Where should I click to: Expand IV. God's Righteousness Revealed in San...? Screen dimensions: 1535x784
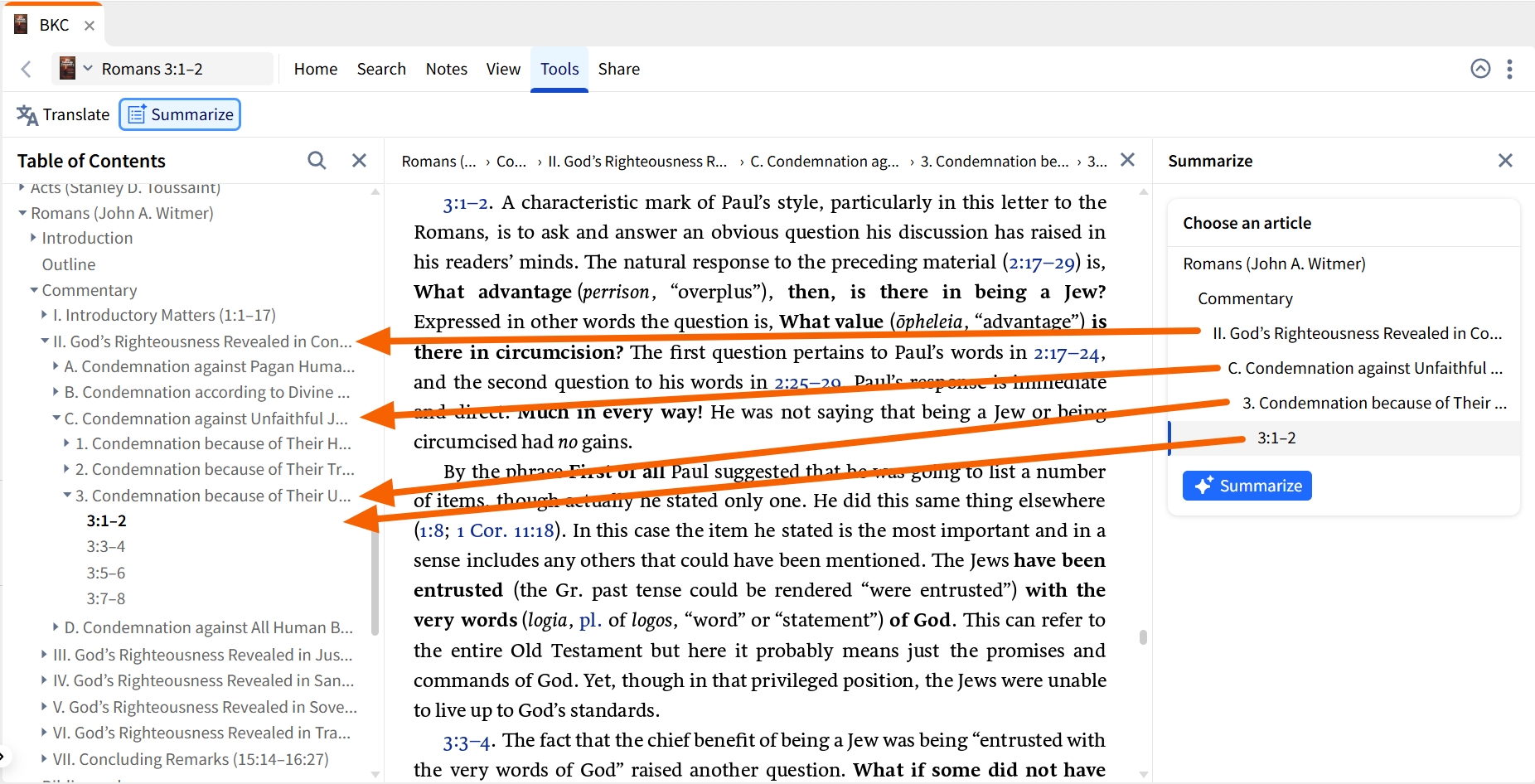(44, 680)
